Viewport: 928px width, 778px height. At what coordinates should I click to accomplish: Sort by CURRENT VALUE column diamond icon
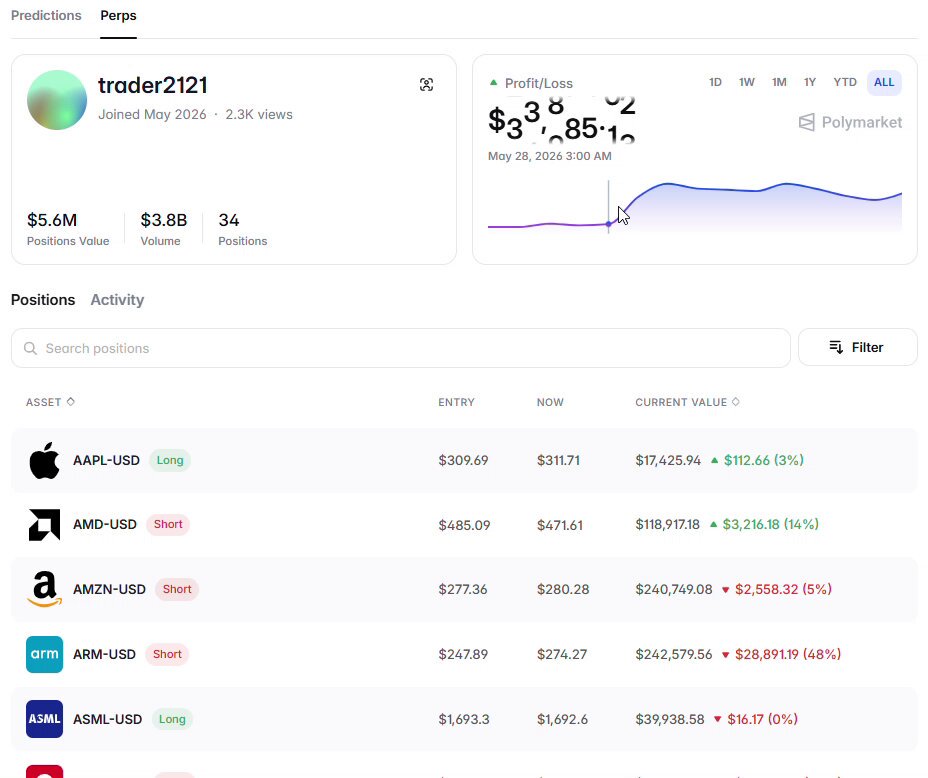pos(736,402)
